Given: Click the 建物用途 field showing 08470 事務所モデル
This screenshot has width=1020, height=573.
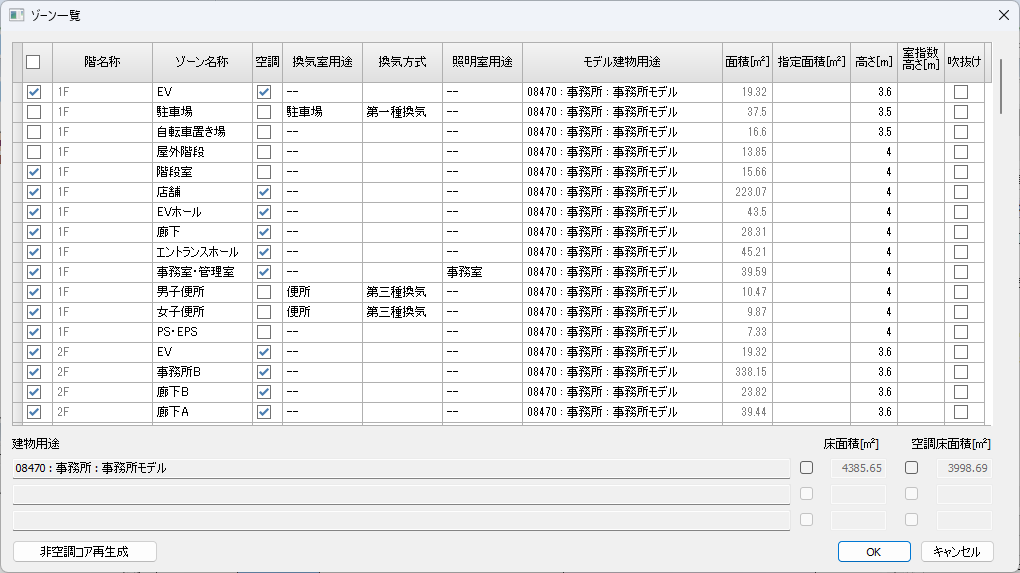Looking at the screenshot, I should tap(401, 468).
